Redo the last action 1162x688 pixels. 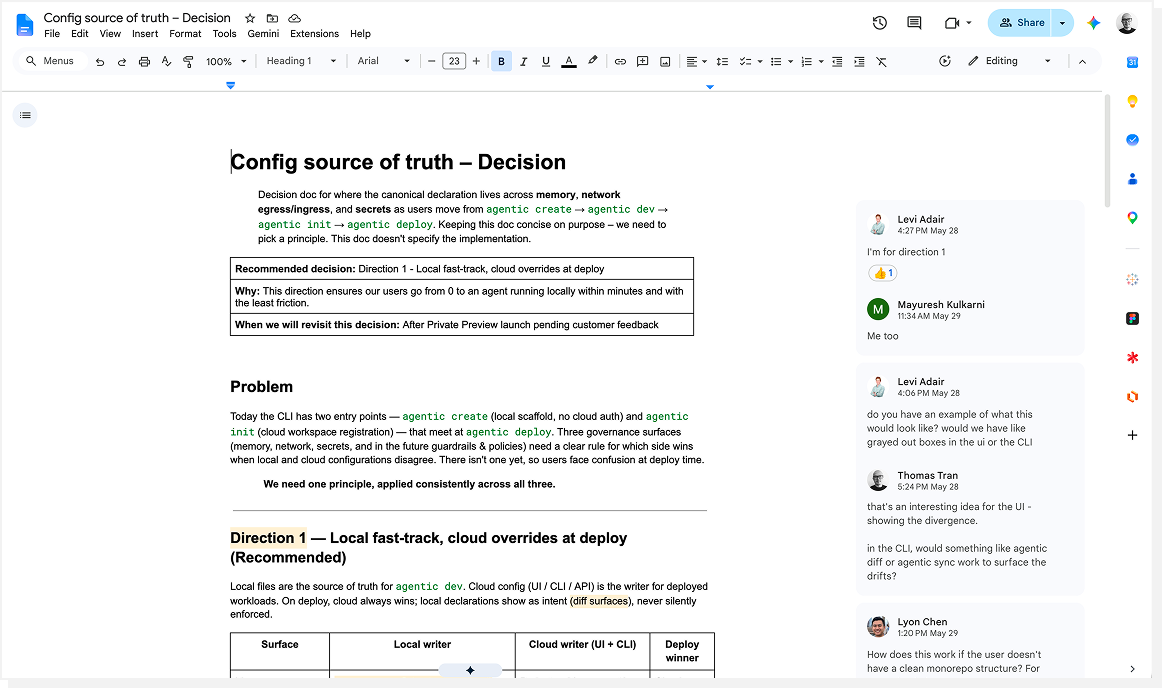coord(122,62)
